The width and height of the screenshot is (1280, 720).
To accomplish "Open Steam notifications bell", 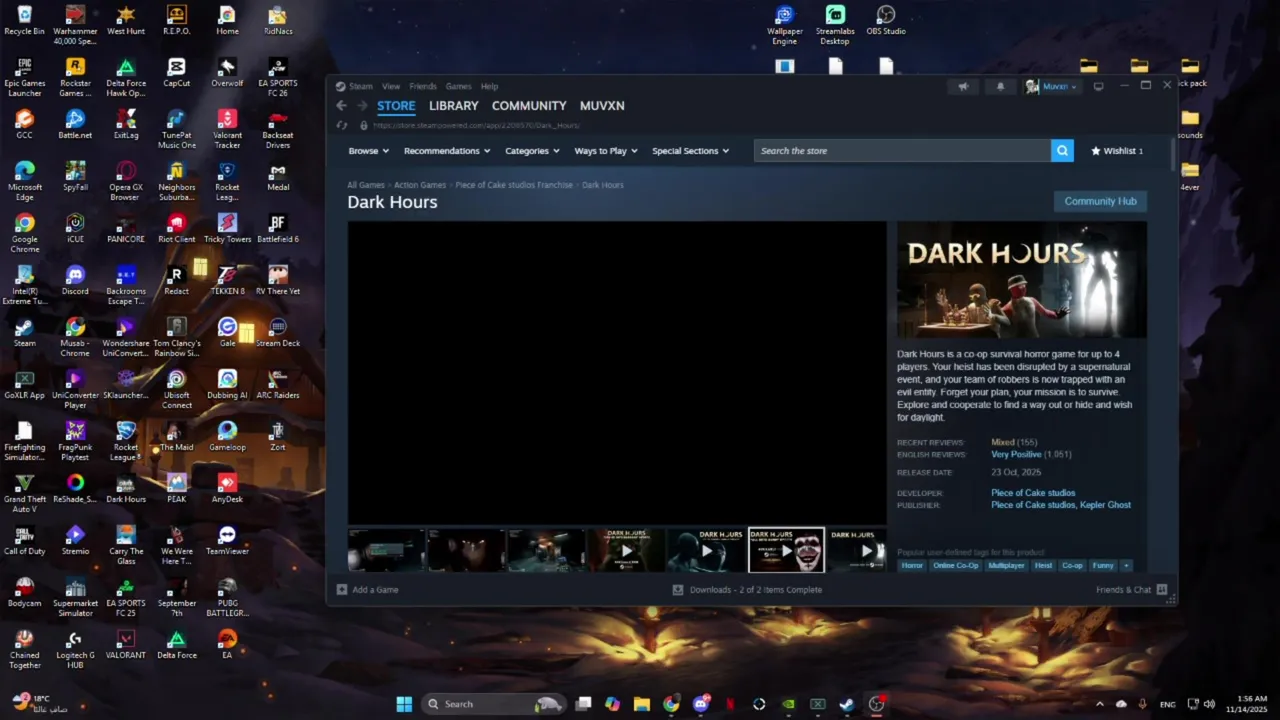I will tap(1000, 87).
